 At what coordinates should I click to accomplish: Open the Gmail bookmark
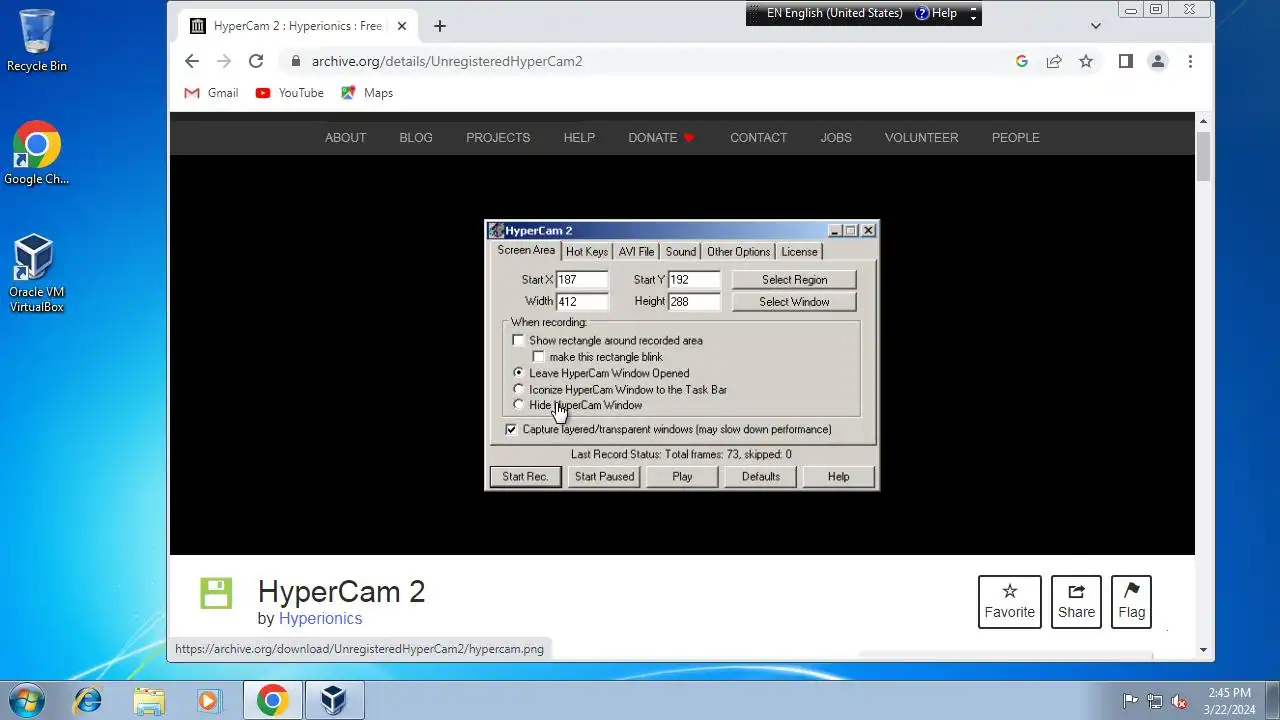[x=211, y=93]
